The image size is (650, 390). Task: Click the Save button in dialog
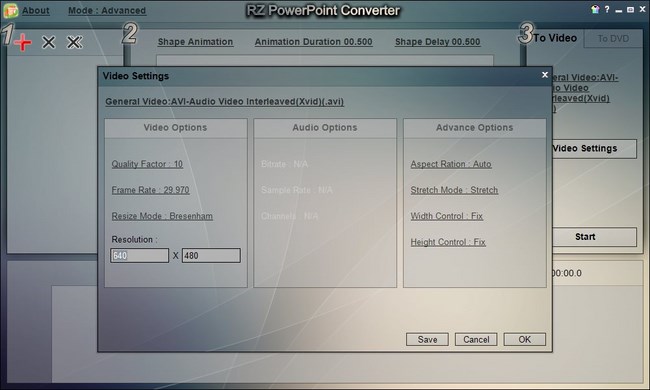(427, 339)
